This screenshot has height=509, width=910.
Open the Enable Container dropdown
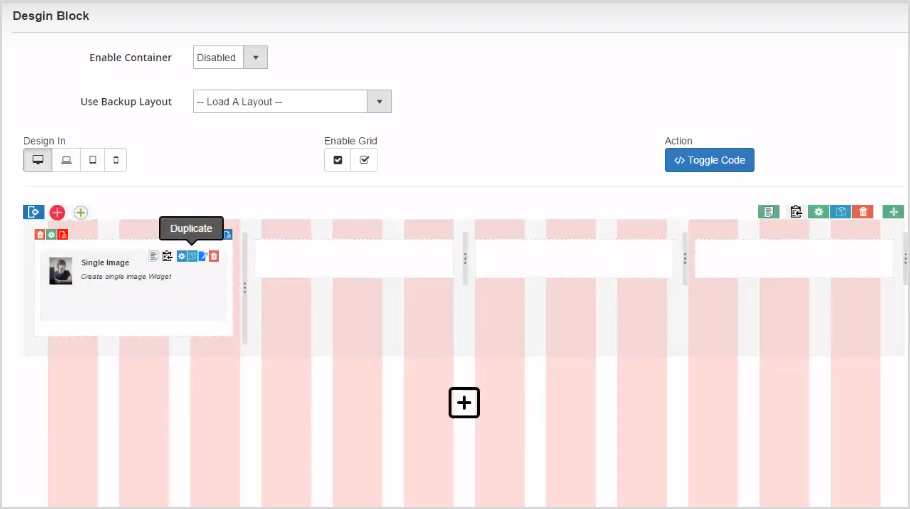tap(230, 58)
